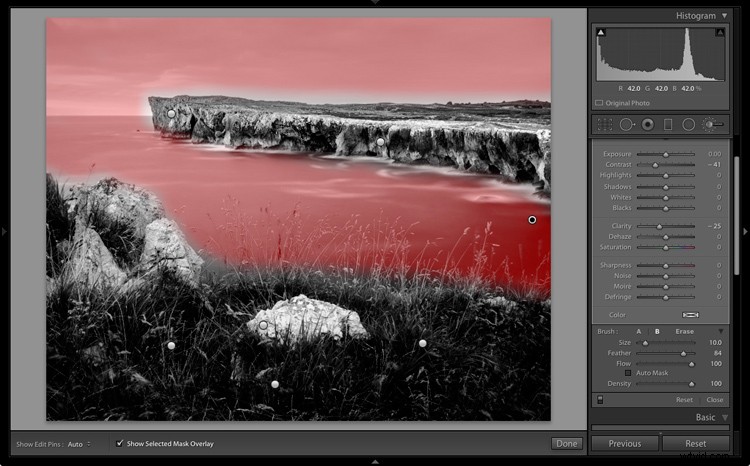Enable the Original Photo checkbox

(x=599, y=103)
